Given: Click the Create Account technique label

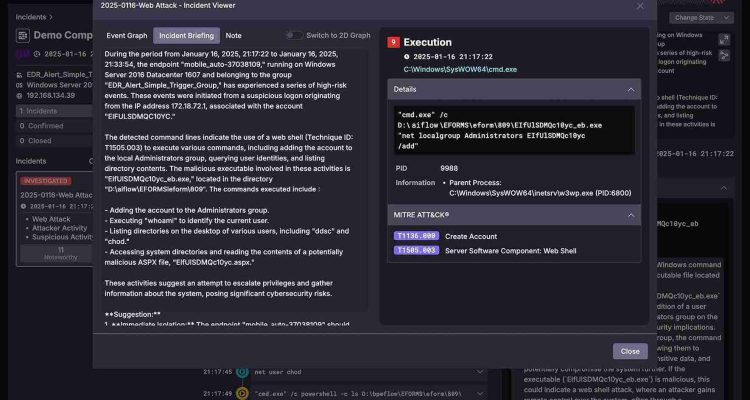Looking at the screenshot, I should pos(471,236).
